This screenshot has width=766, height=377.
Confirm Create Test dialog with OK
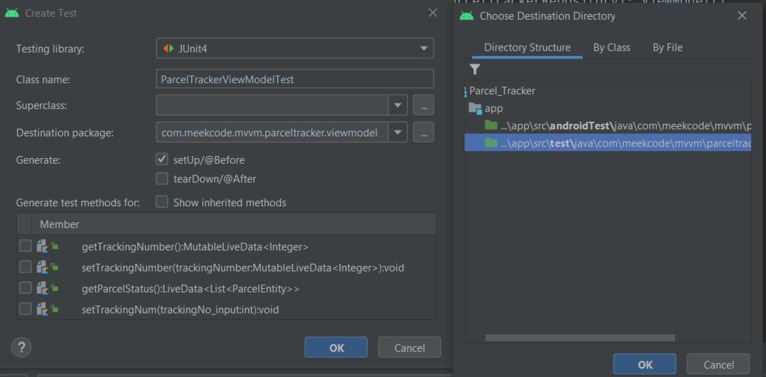(336, 347)
